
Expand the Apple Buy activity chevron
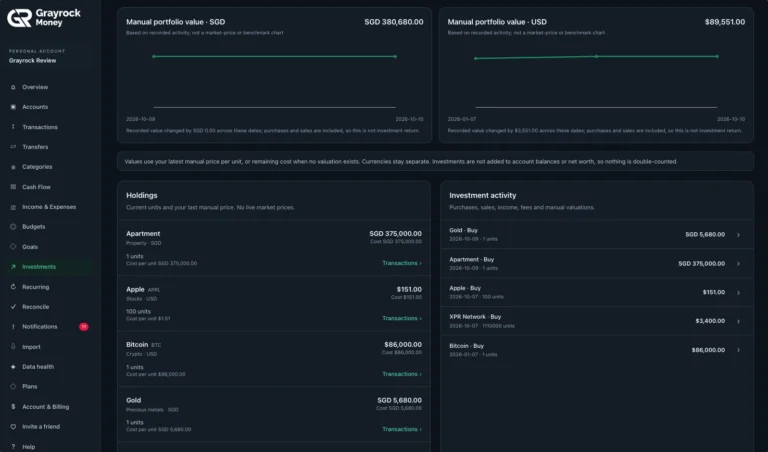[x=738, y=293]
